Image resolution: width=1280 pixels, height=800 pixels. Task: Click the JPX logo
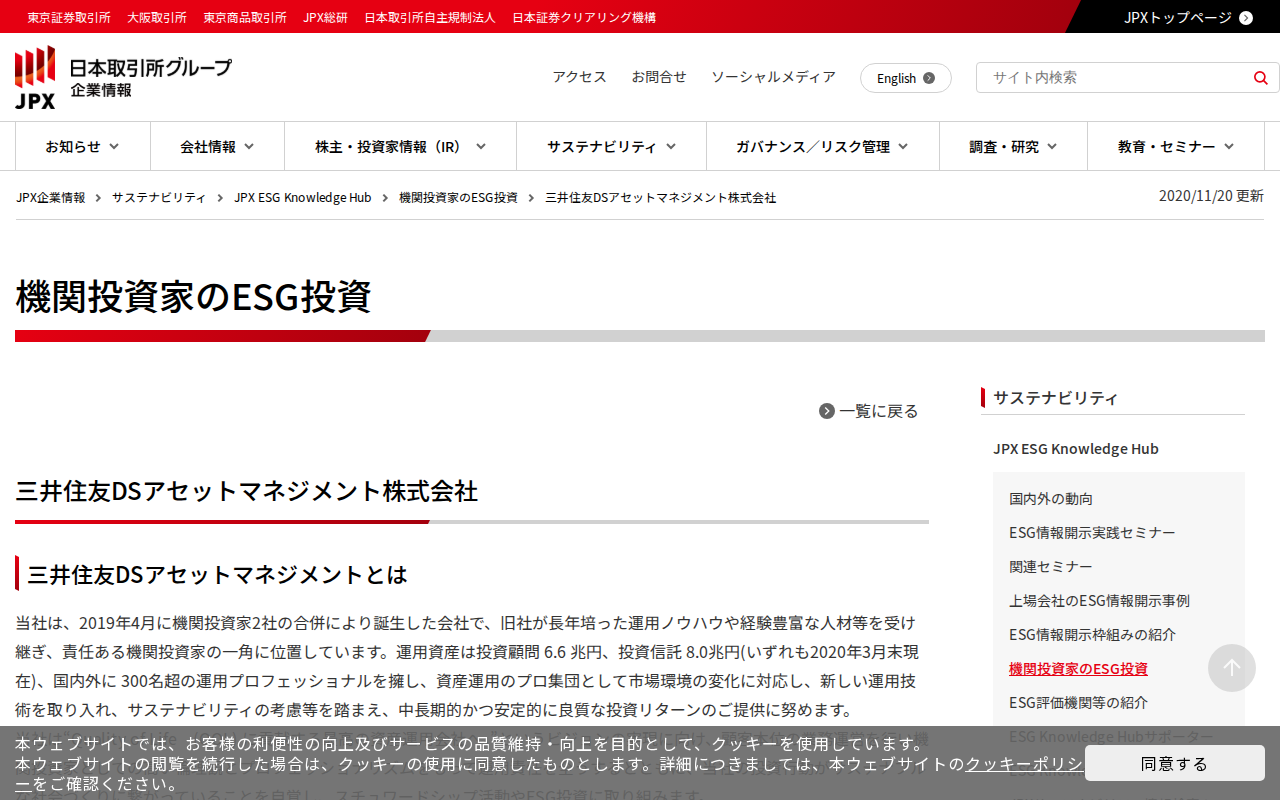coord(123,77)
